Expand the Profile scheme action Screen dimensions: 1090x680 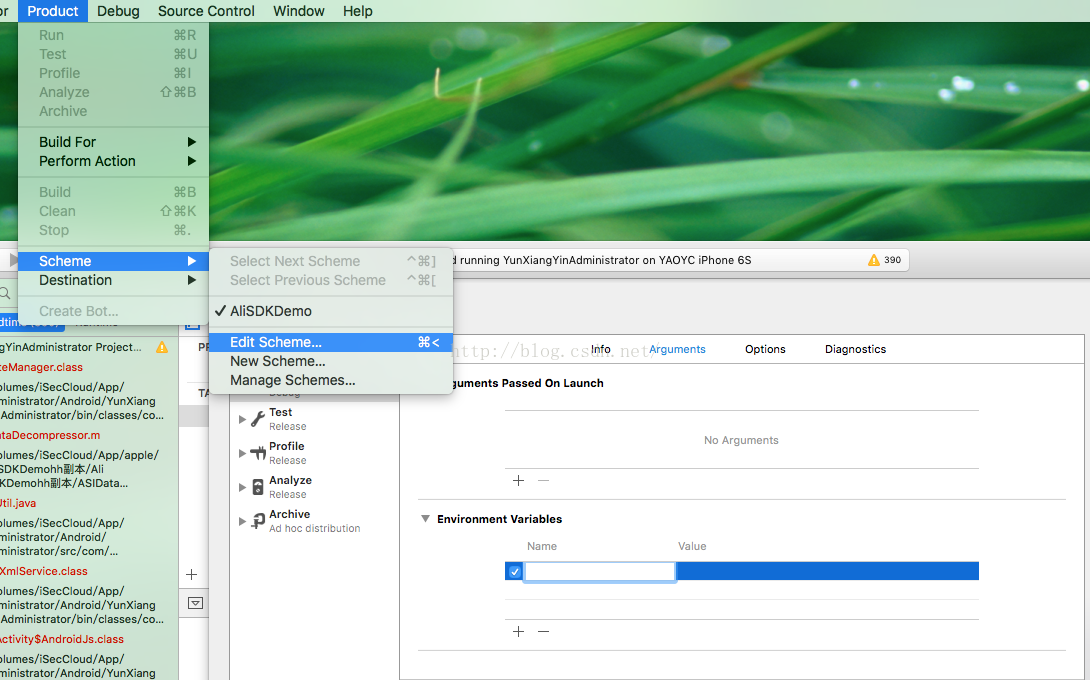coord(242,453)
